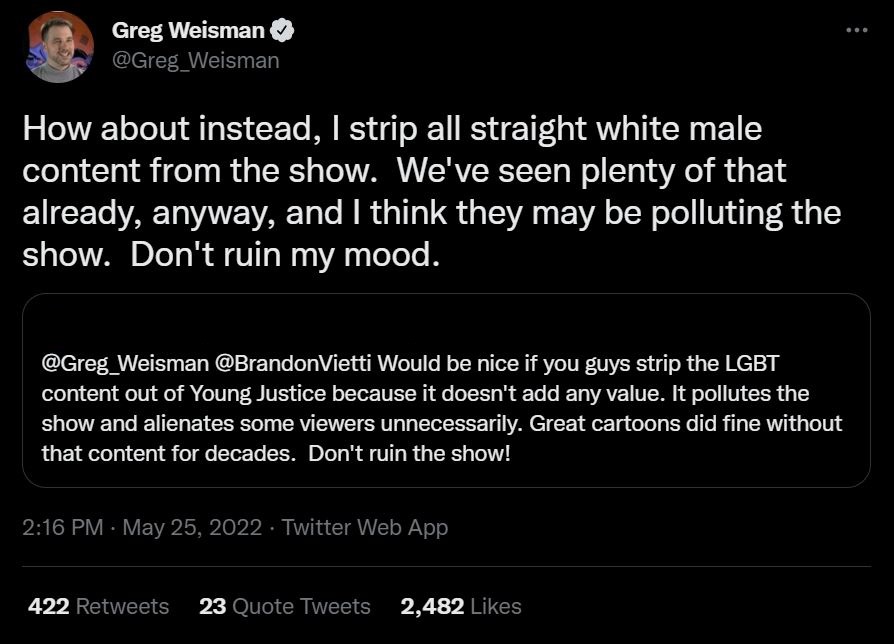
Task: Click the @BrandonVietti mention
Action: (291, 361)
